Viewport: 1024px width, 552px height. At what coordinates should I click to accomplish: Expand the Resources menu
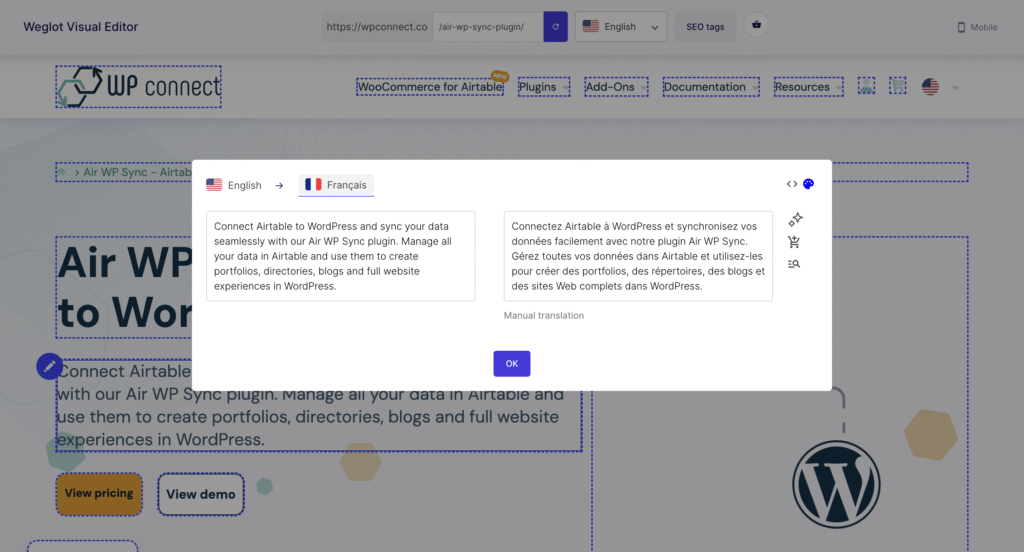pyautogui.click(x=808, y=87)
